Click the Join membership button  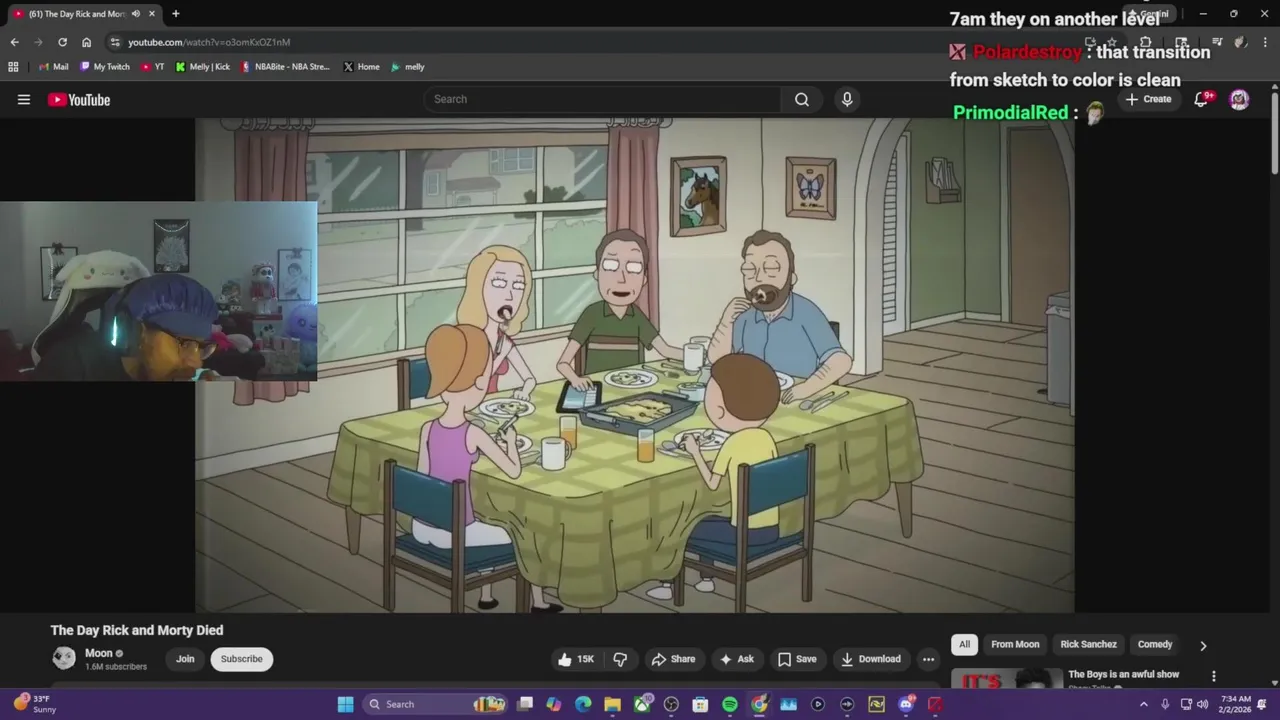185,659
